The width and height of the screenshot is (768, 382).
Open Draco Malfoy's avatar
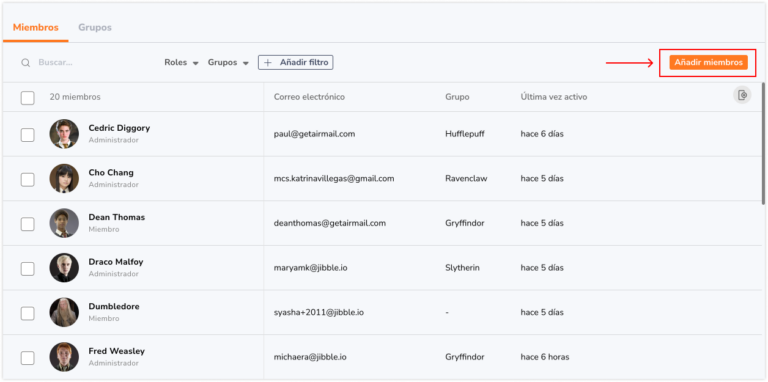[64, 267]
